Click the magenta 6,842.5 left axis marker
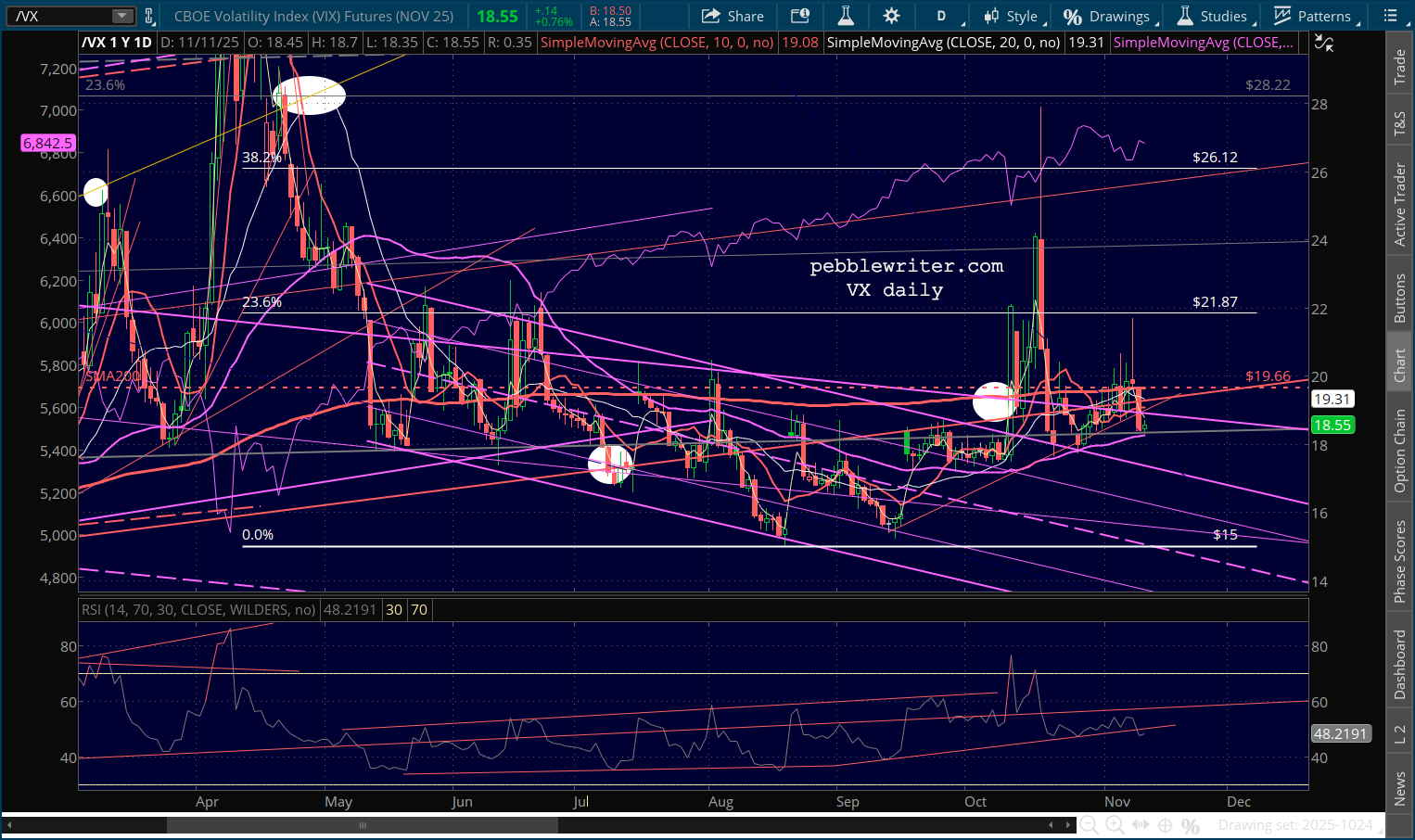The height and width of the screenshot is (840, 1415). (47, 143)
